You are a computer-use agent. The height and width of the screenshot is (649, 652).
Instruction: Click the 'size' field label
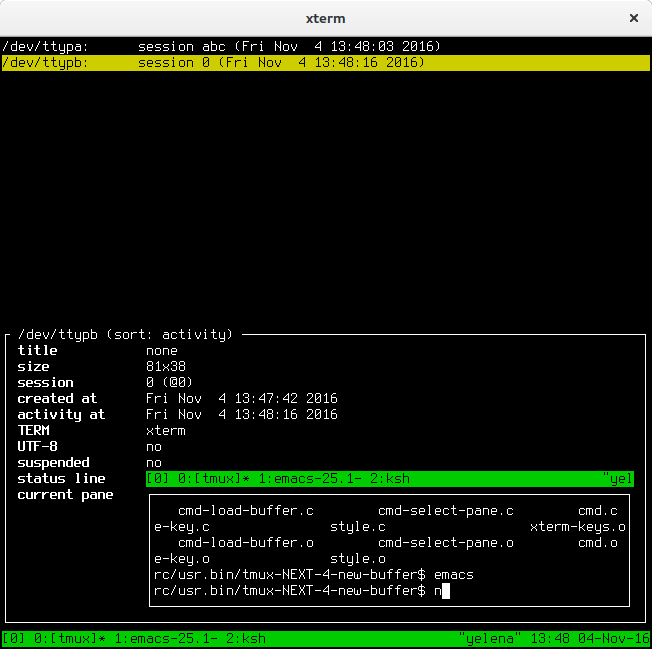[33, 366]
